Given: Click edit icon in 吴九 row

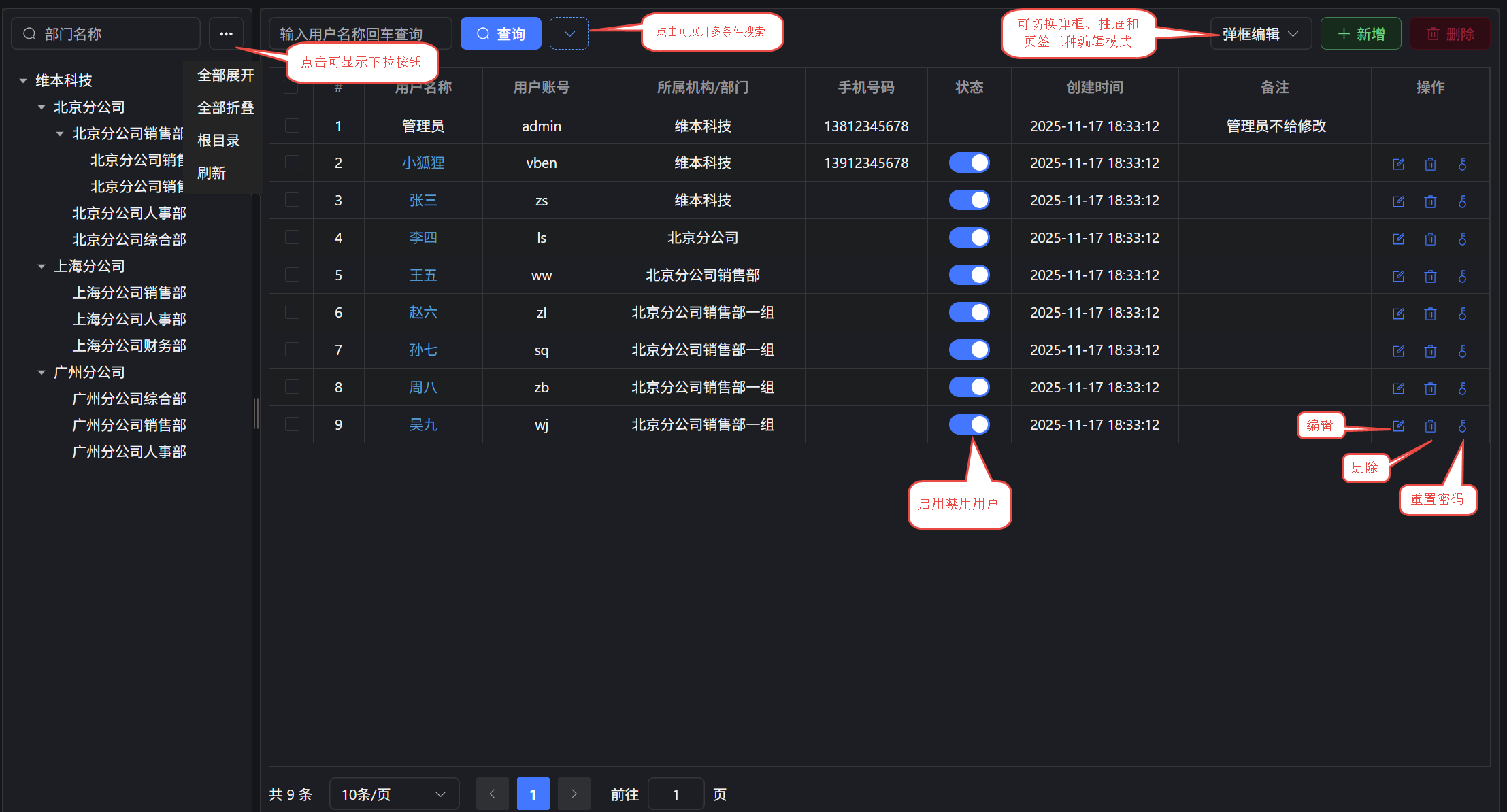Looking at the screenshot, I should coord(1398,426).
